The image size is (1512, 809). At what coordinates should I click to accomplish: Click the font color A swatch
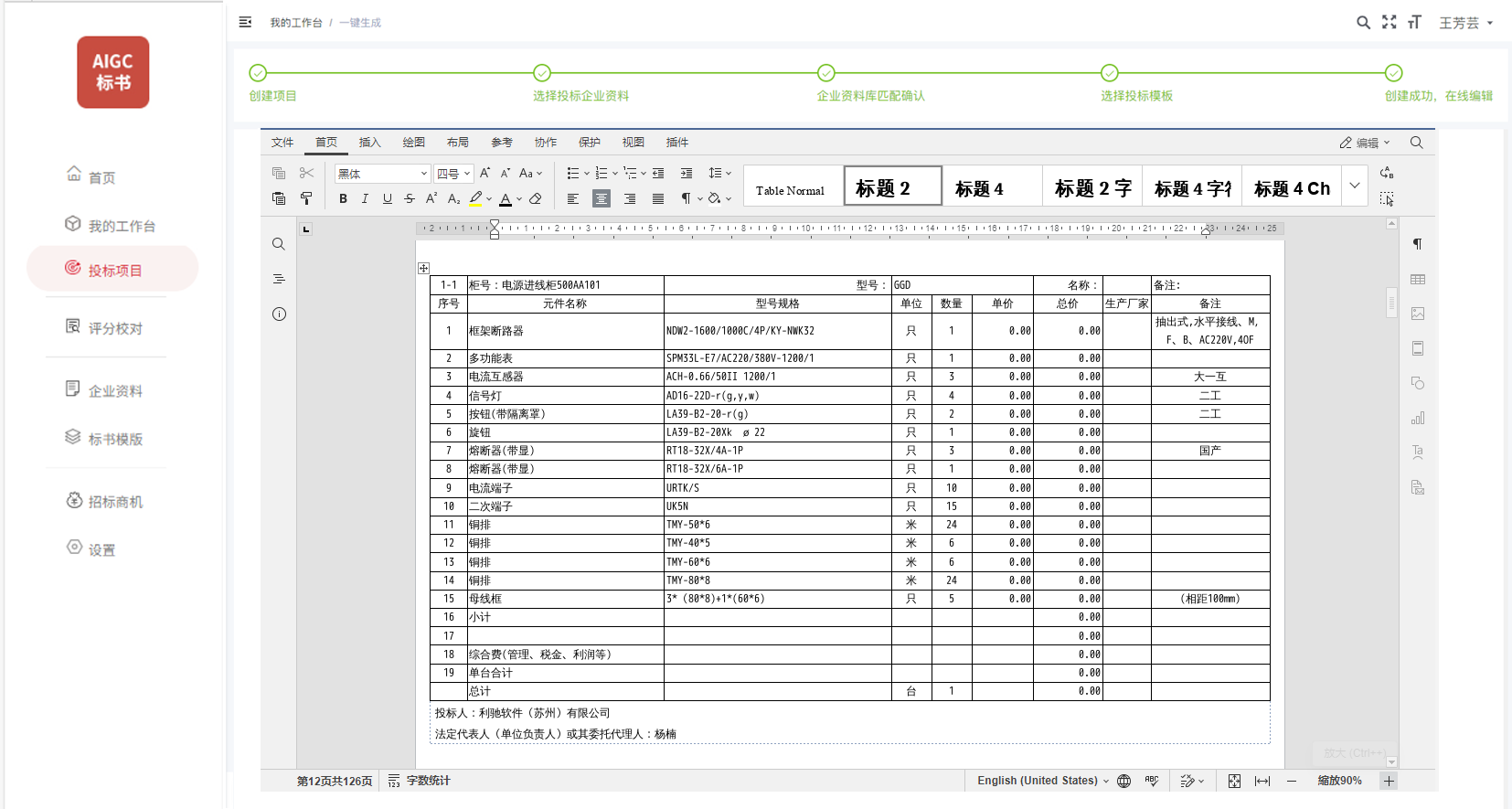pyautogui.click(x=506, y=198)
